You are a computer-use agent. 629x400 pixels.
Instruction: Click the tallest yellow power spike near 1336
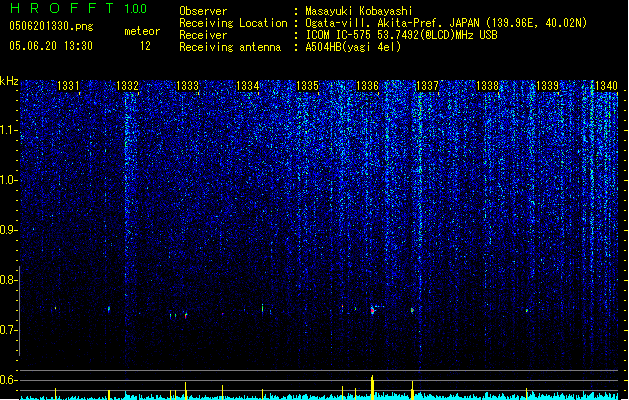pos(372,388)
